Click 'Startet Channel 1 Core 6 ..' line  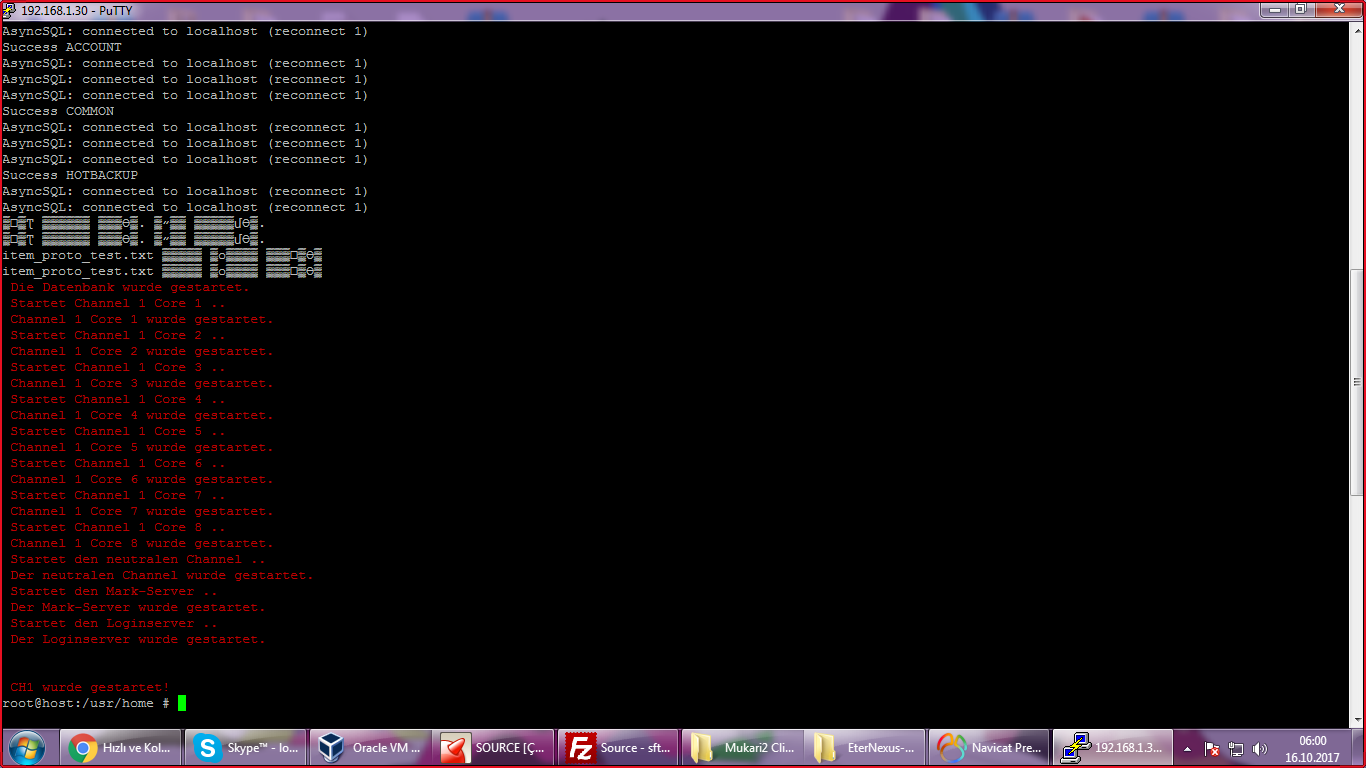118,463
